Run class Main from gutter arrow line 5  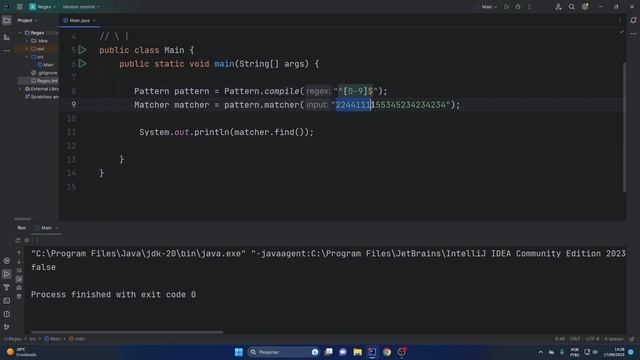82,50
